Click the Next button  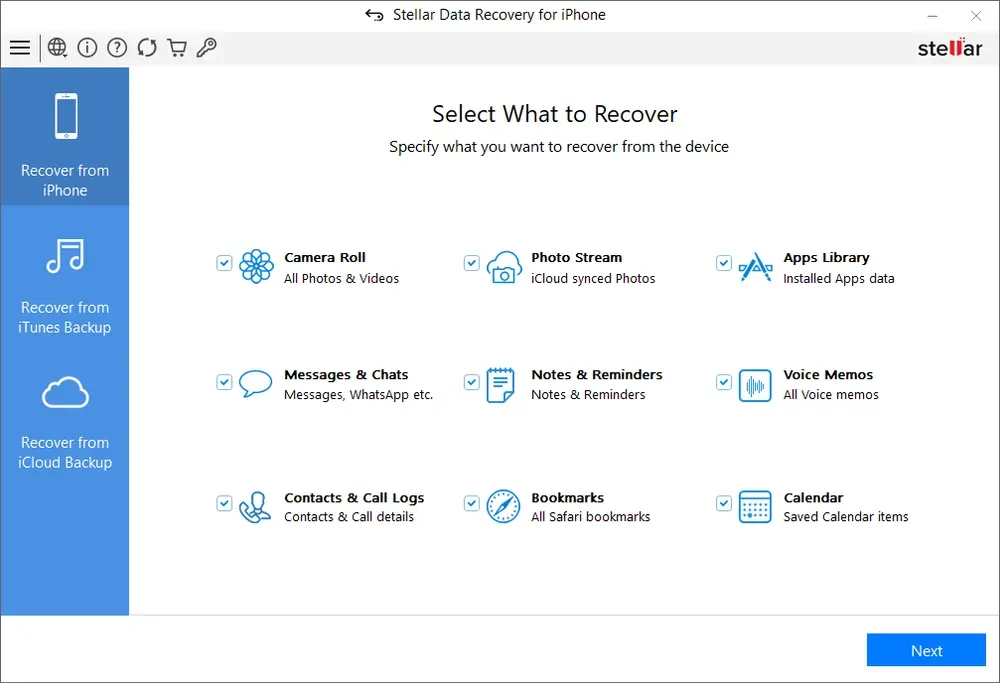pyautogui.click(x=925, y=650)
